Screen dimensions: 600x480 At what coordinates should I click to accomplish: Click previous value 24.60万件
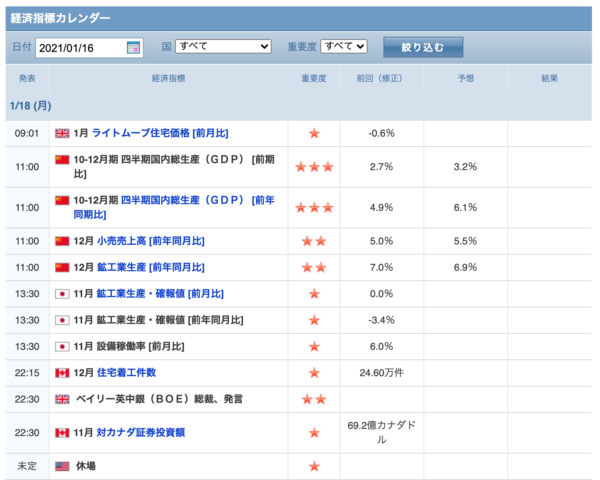point(382,372)
